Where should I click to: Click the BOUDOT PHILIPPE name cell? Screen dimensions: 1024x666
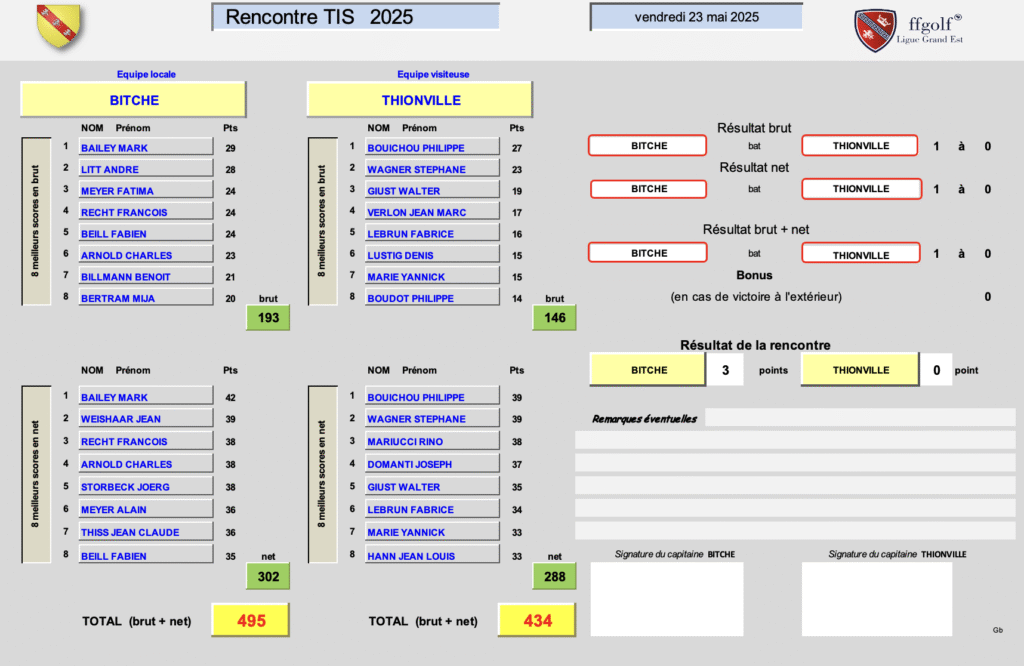click(431, 298)
